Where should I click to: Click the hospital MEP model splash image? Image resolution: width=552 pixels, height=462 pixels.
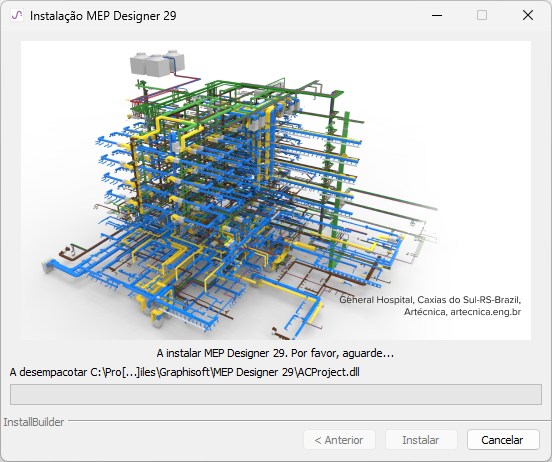click(x=276, y=190)
